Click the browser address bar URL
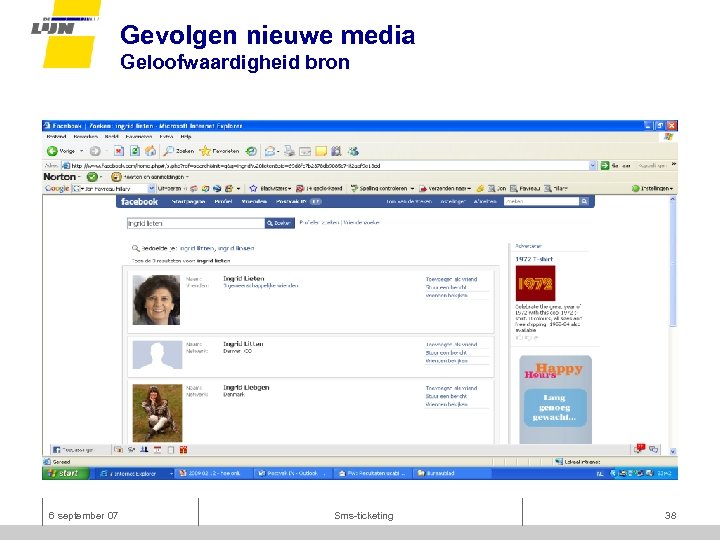The image size is (720, 540). tap(325, 165)
